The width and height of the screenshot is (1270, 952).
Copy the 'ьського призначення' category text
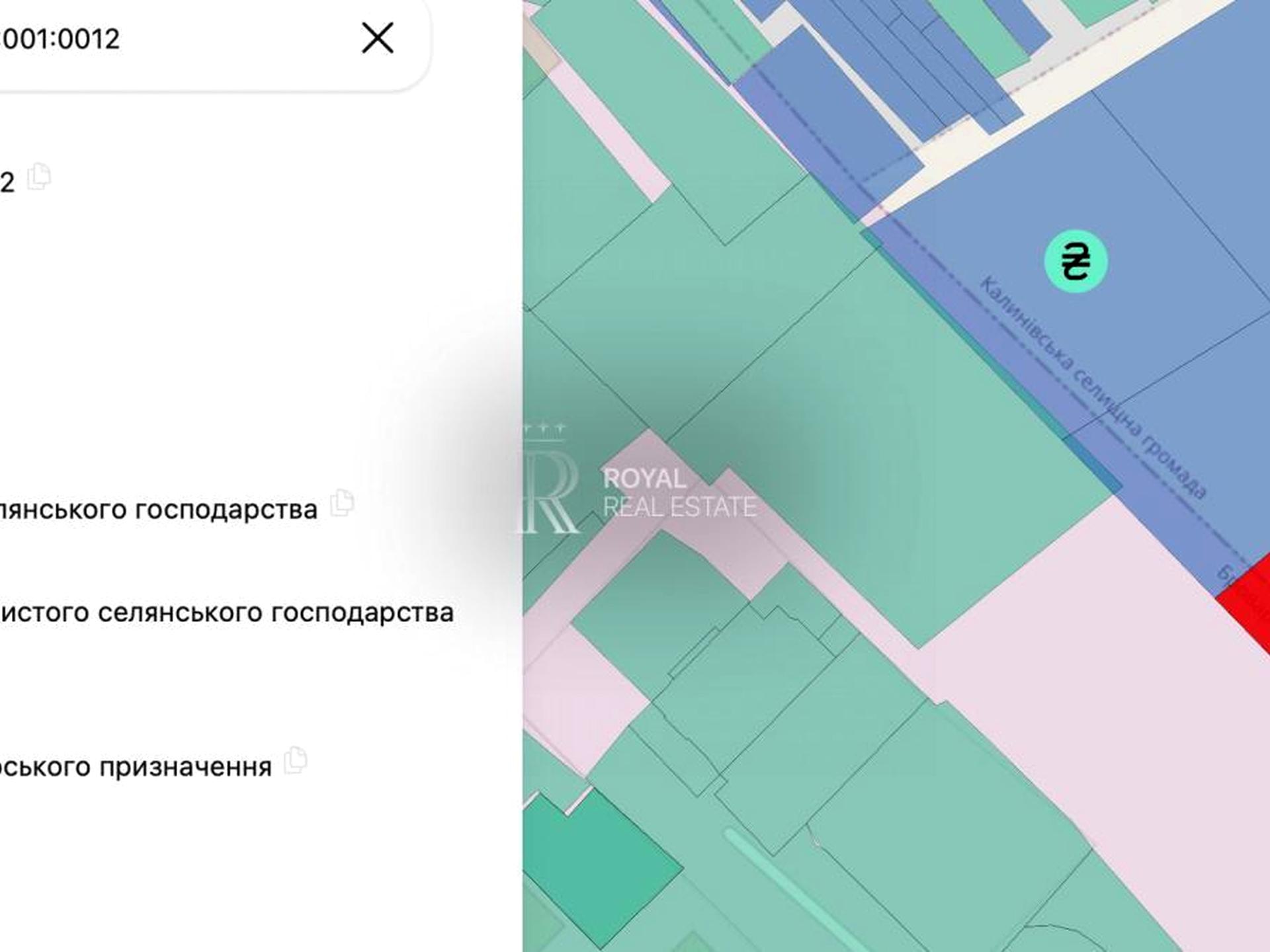pyautogui.click(x=296, y=761)
